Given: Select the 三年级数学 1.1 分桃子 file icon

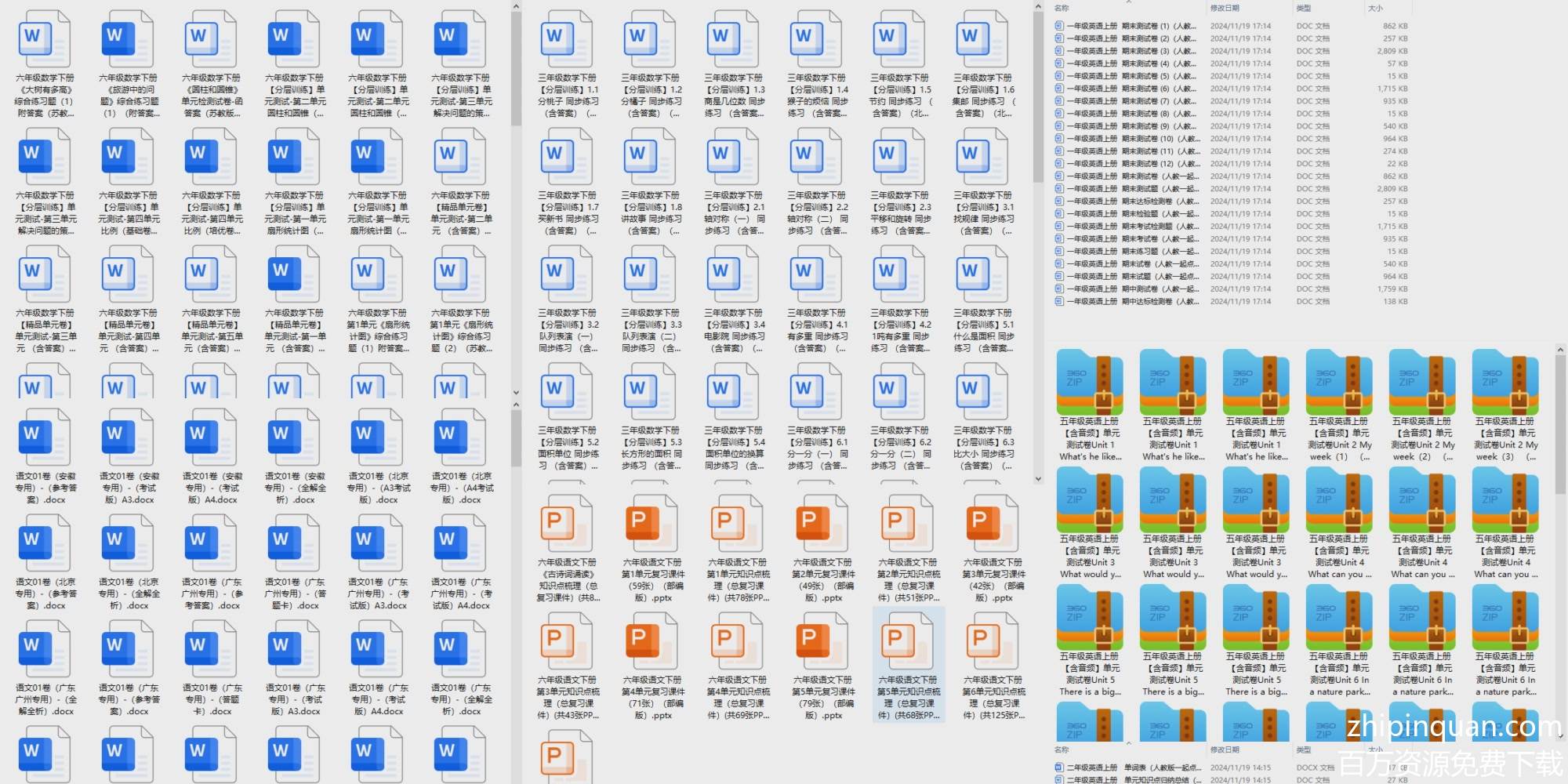Looking at the screenshot, I should 567,38.
